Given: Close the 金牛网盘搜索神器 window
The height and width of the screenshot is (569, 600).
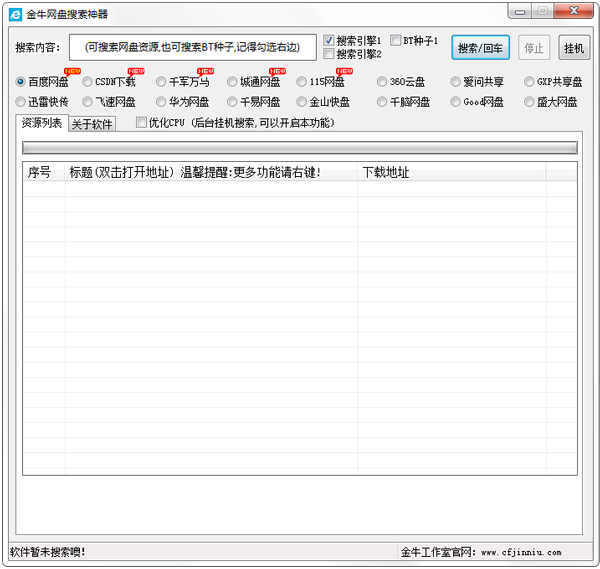Looking at the screenshot, I should pos(573,11).
